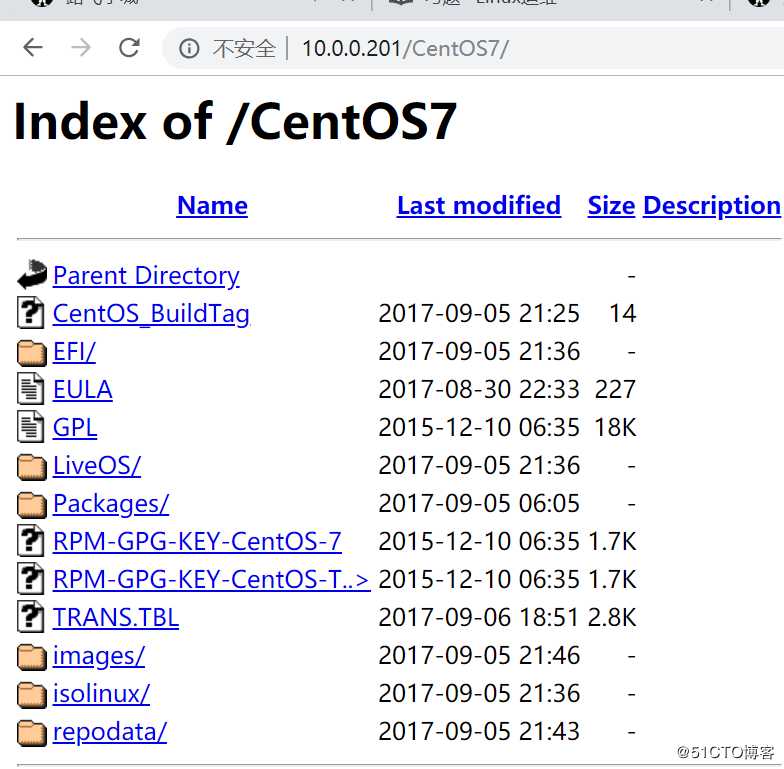
Task: Click the date 2017-08-30 22:33
Action: click(x=479, y=390)
